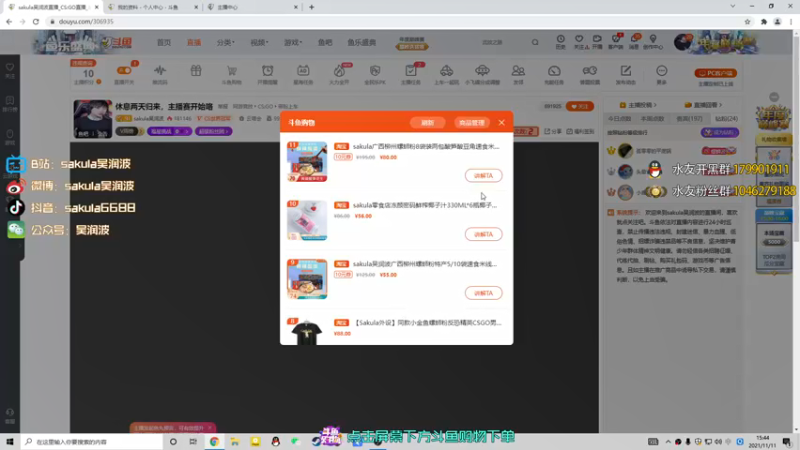Viewport: 800px width, 450px height.
Task: Open the car icon tool in streamer toolbar
Action: pyautogui.click(x=446, y=73)
